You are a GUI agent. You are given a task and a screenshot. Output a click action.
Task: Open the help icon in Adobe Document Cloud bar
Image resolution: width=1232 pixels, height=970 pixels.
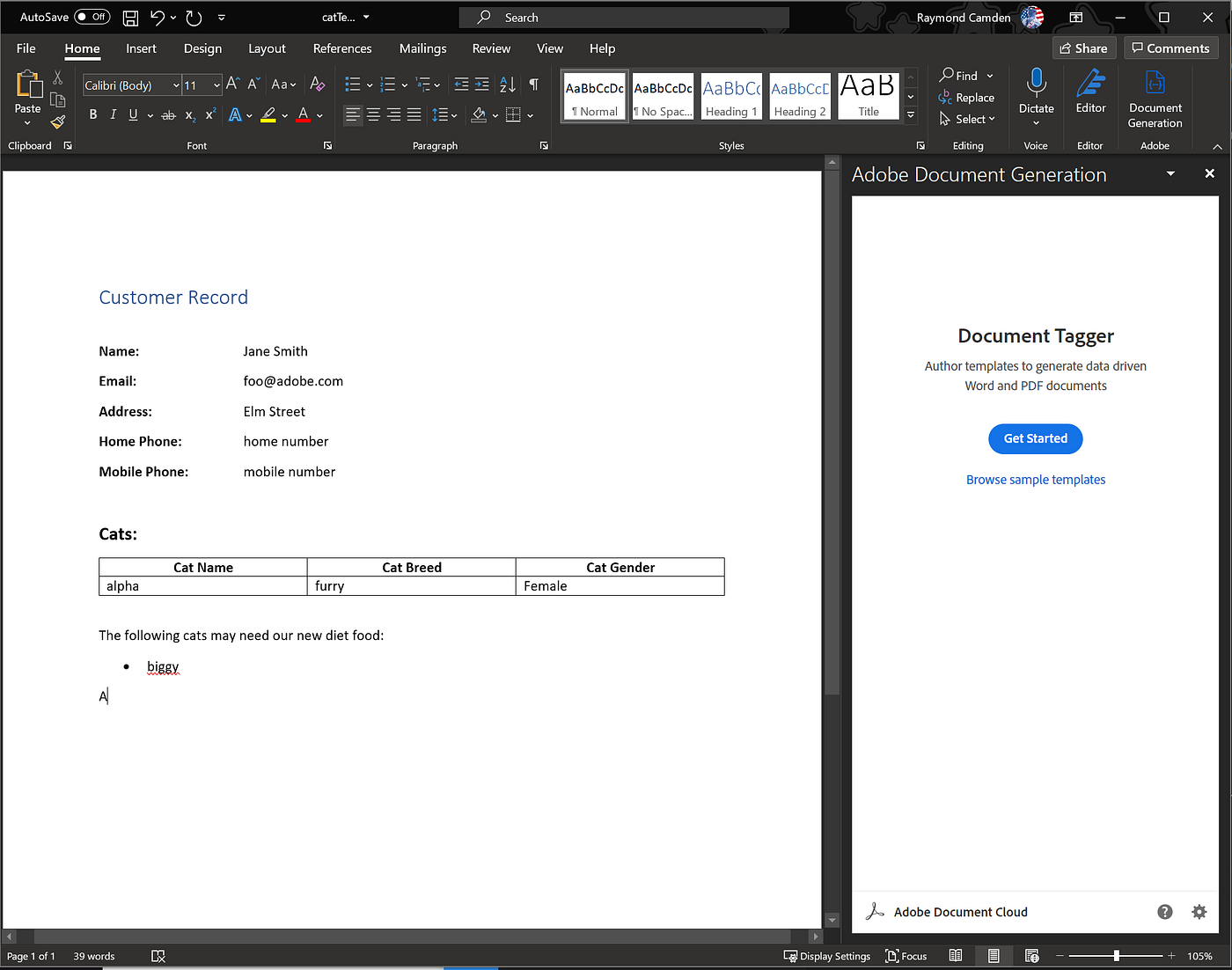point(1164,912)
